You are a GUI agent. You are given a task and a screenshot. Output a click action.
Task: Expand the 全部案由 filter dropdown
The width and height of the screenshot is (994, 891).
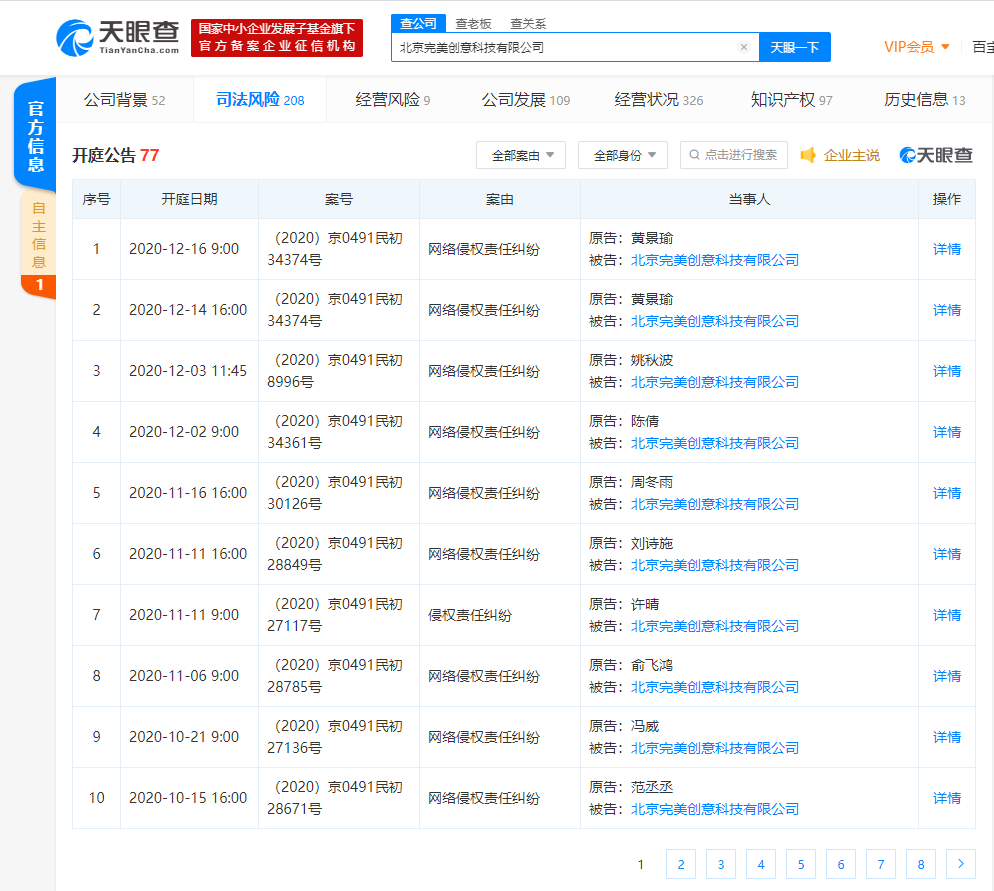tap(520, 155)
